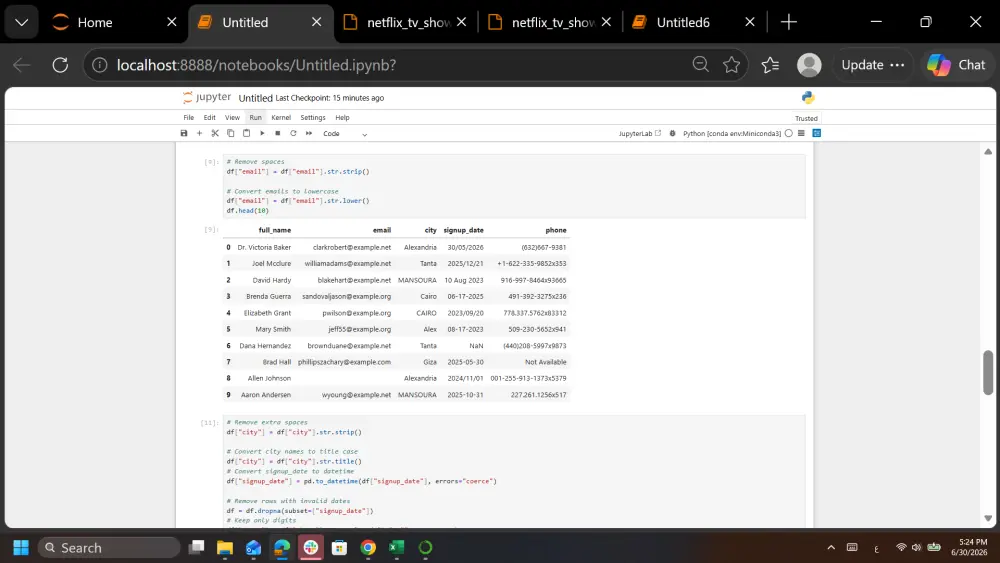Add this page to favorites star
The image size is (1000, 563).
click(732, 64)
